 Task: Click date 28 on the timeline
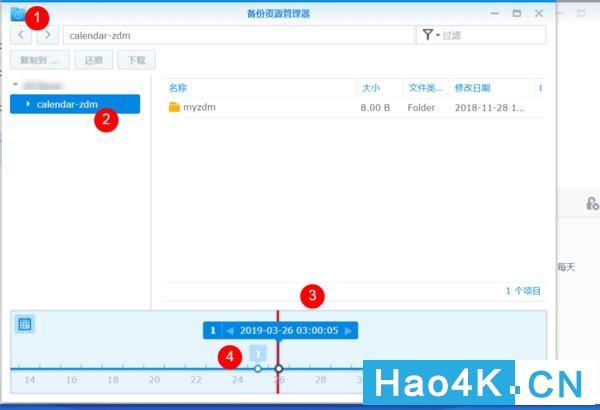320,380
